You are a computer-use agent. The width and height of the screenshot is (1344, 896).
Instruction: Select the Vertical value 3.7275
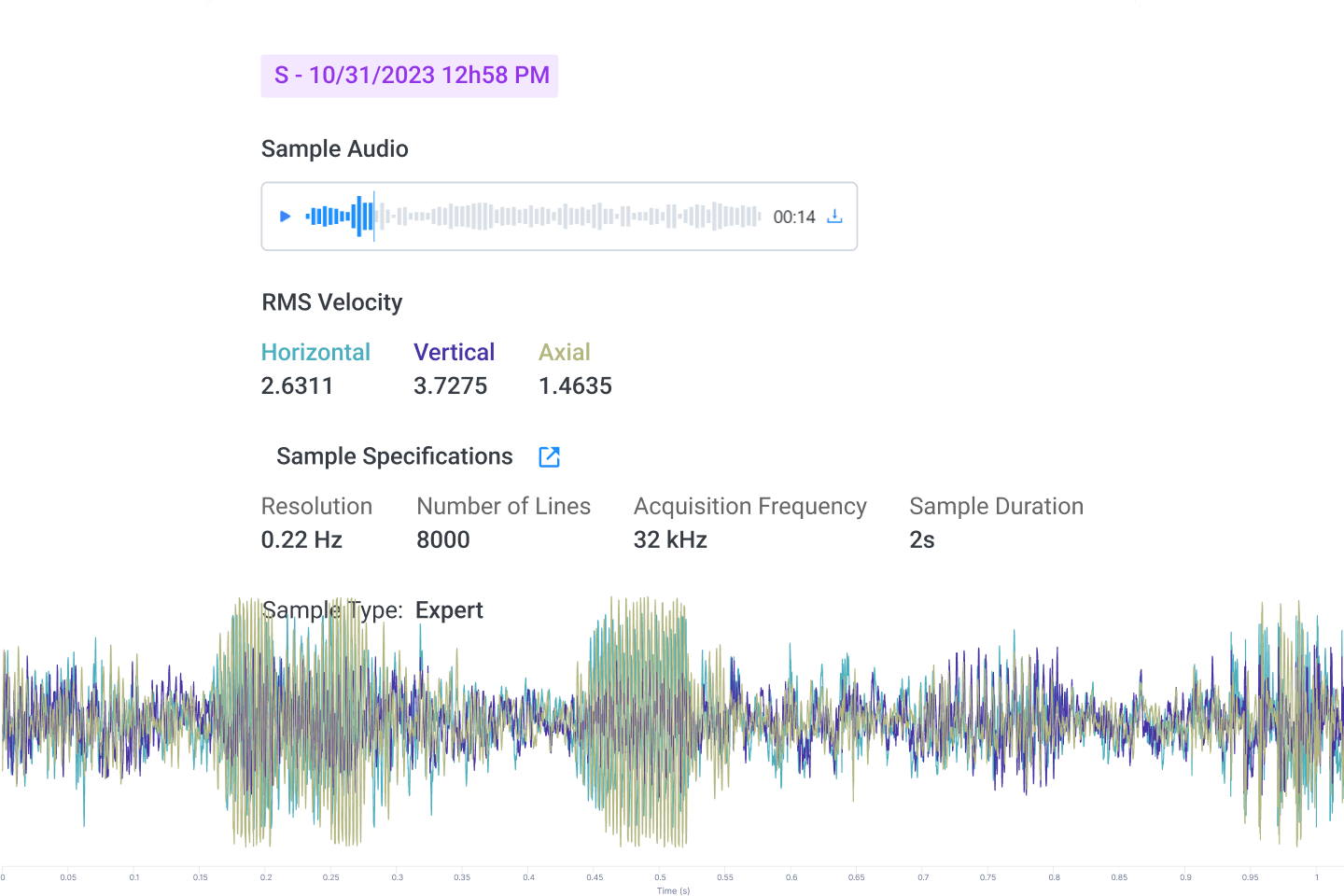[x=450, y=385]
